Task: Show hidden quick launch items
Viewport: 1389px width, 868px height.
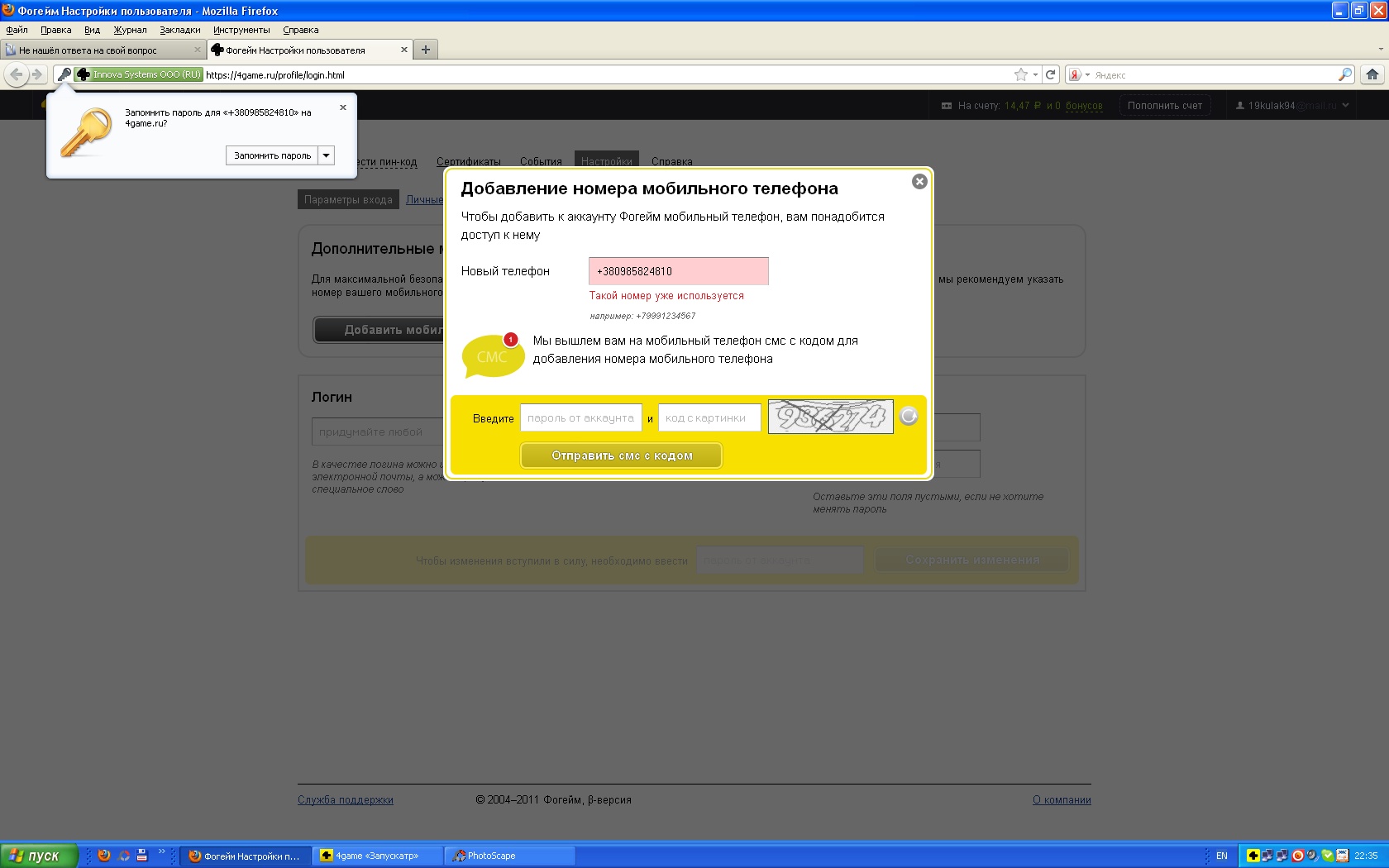Action: pos(161,852)
